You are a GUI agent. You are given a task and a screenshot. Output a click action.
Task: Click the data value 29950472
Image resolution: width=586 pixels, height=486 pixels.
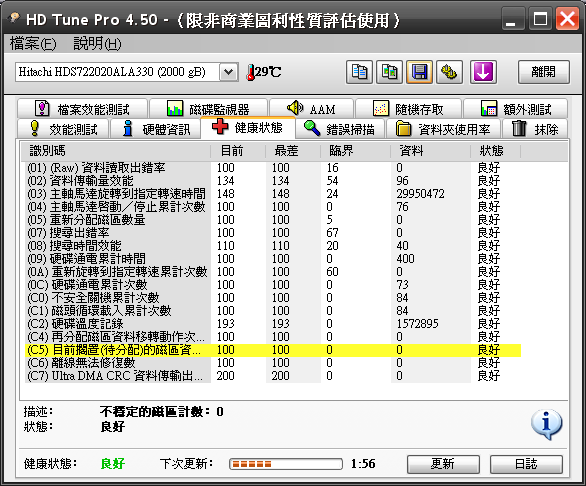pos(420,194)
